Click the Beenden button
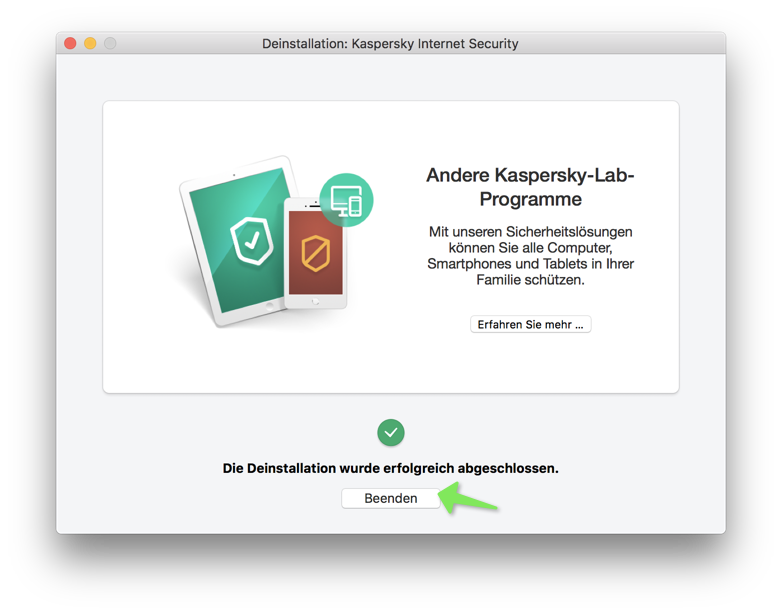782x614 pixels. (x=391, y=498)
